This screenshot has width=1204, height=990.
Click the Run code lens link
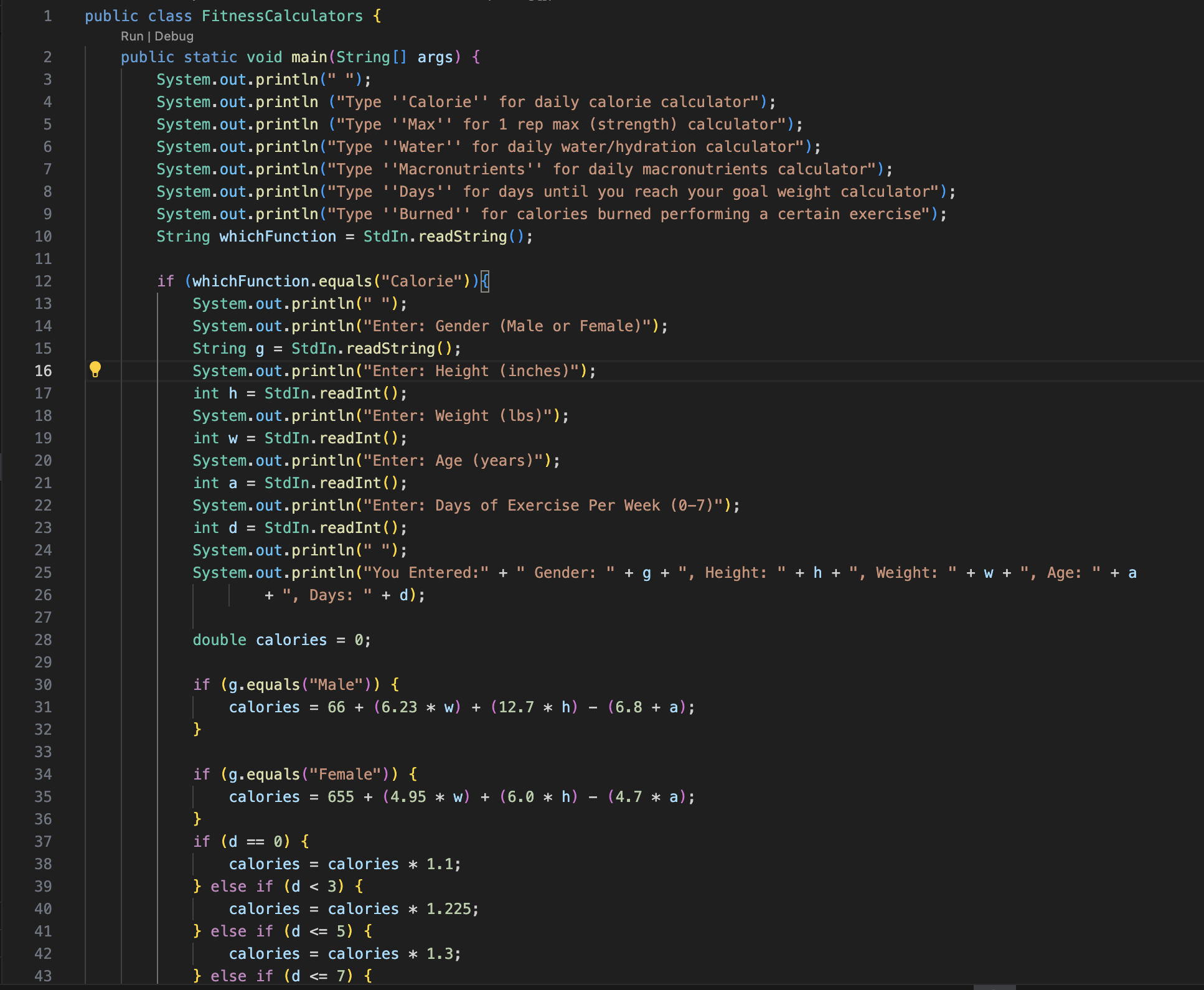131,36
